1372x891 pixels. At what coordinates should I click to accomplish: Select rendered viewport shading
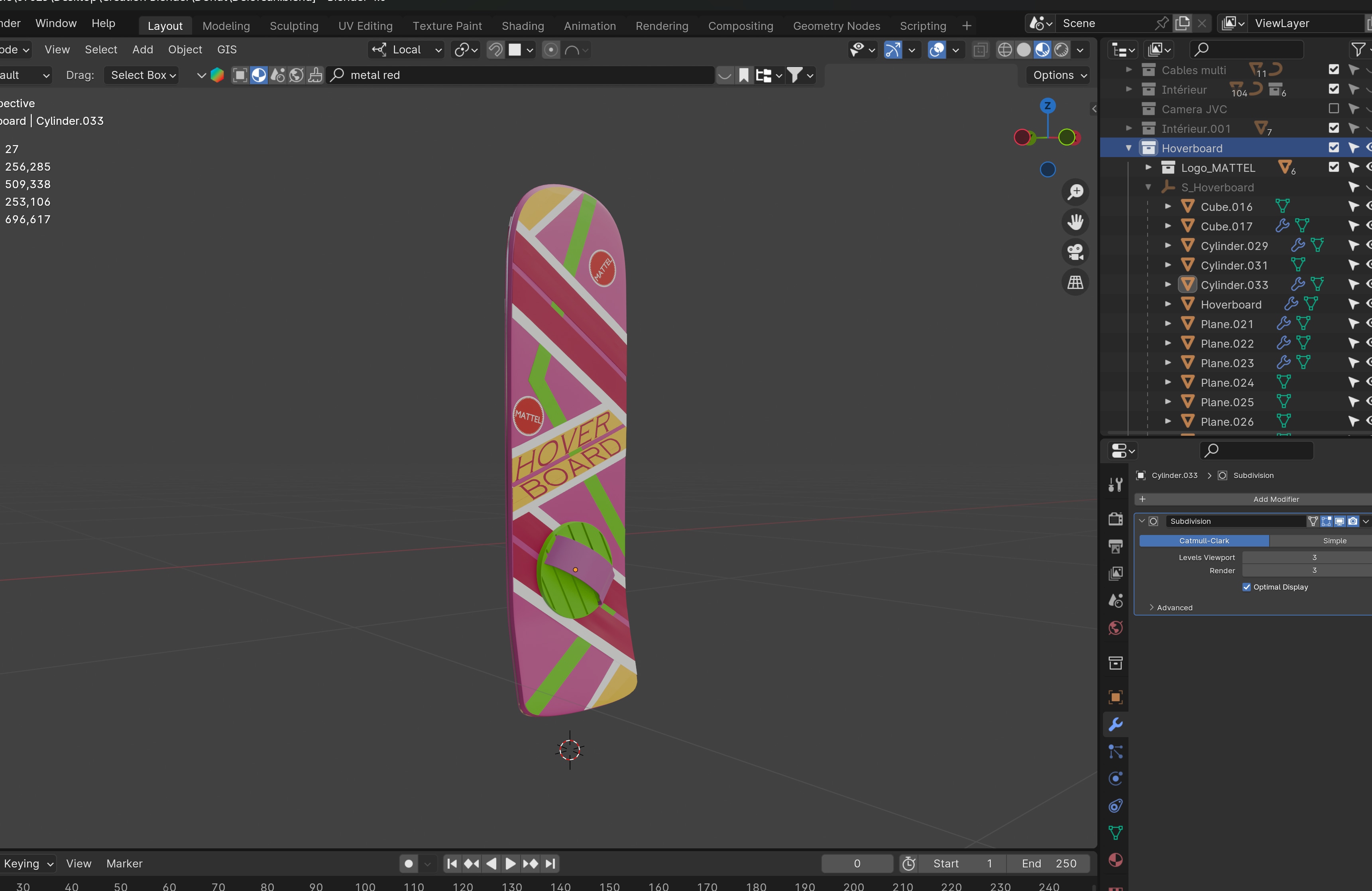click(x=1061, y=49)
